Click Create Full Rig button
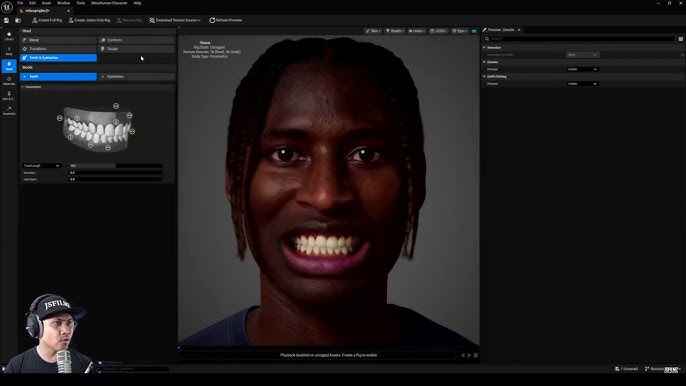686x386 pixels. point(47,20)
